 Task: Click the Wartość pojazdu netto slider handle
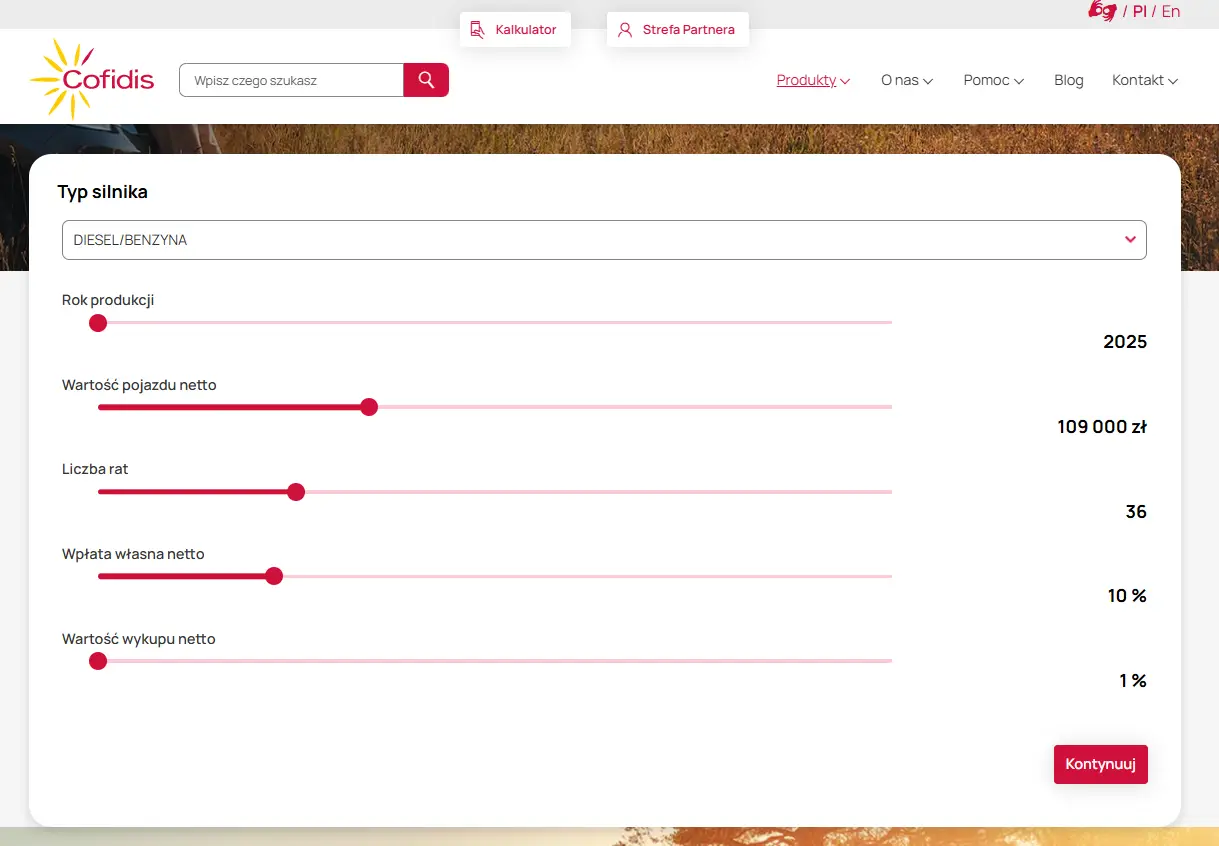tap(369, 407)
